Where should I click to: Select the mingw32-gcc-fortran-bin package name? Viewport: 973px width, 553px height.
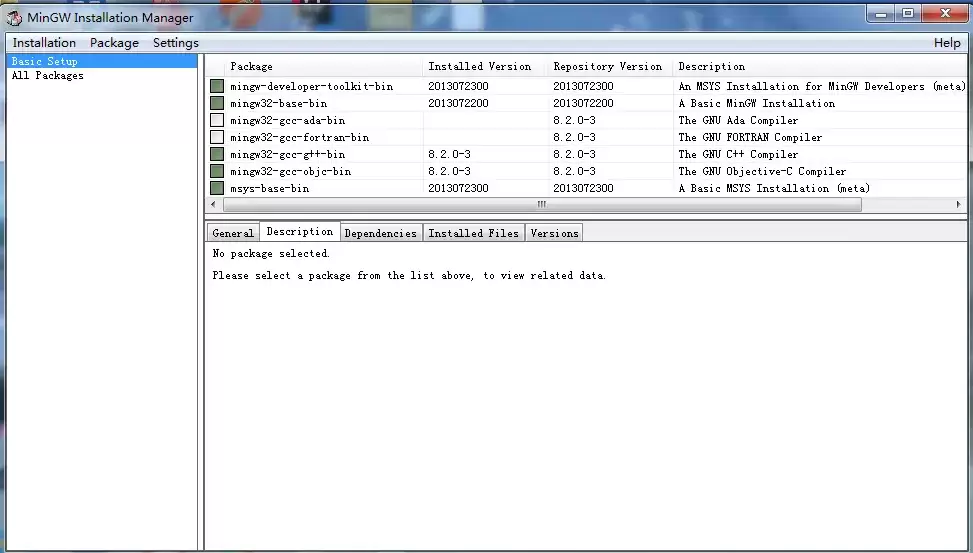click(x=300, y=137)
